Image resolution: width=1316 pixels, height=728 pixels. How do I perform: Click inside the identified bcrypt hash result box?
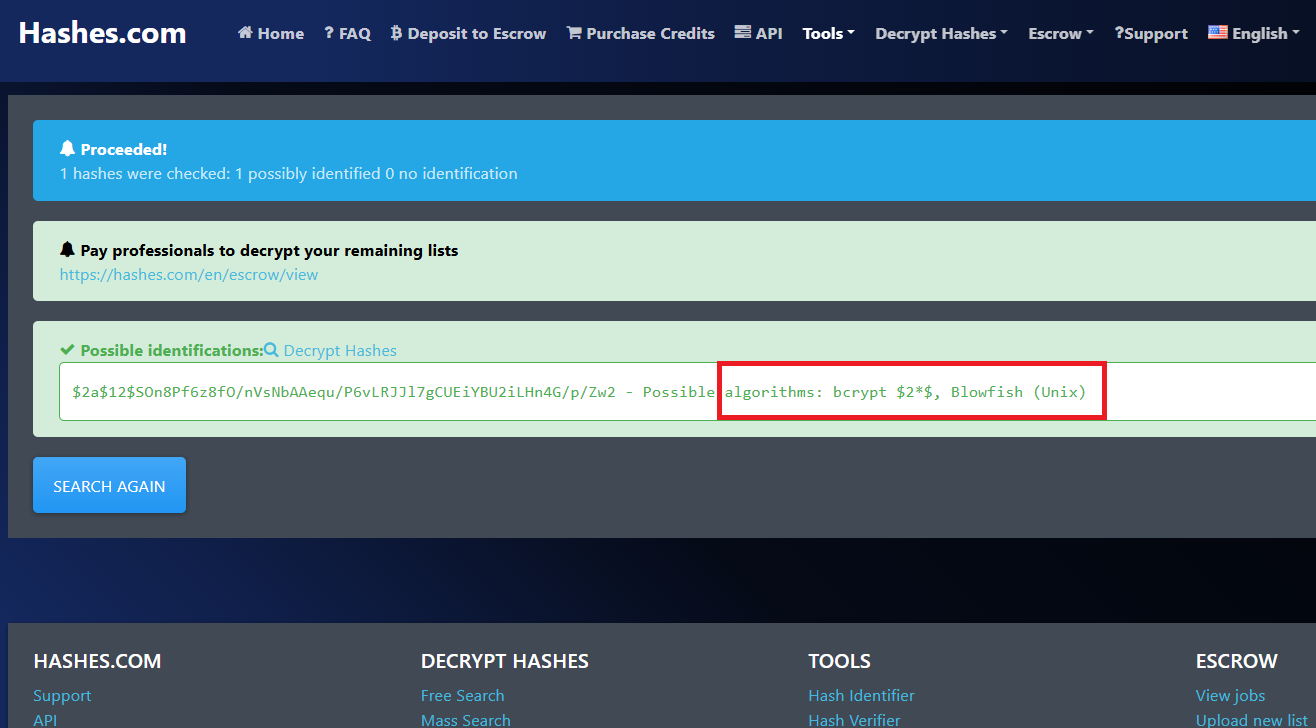(x=400, y=392)
